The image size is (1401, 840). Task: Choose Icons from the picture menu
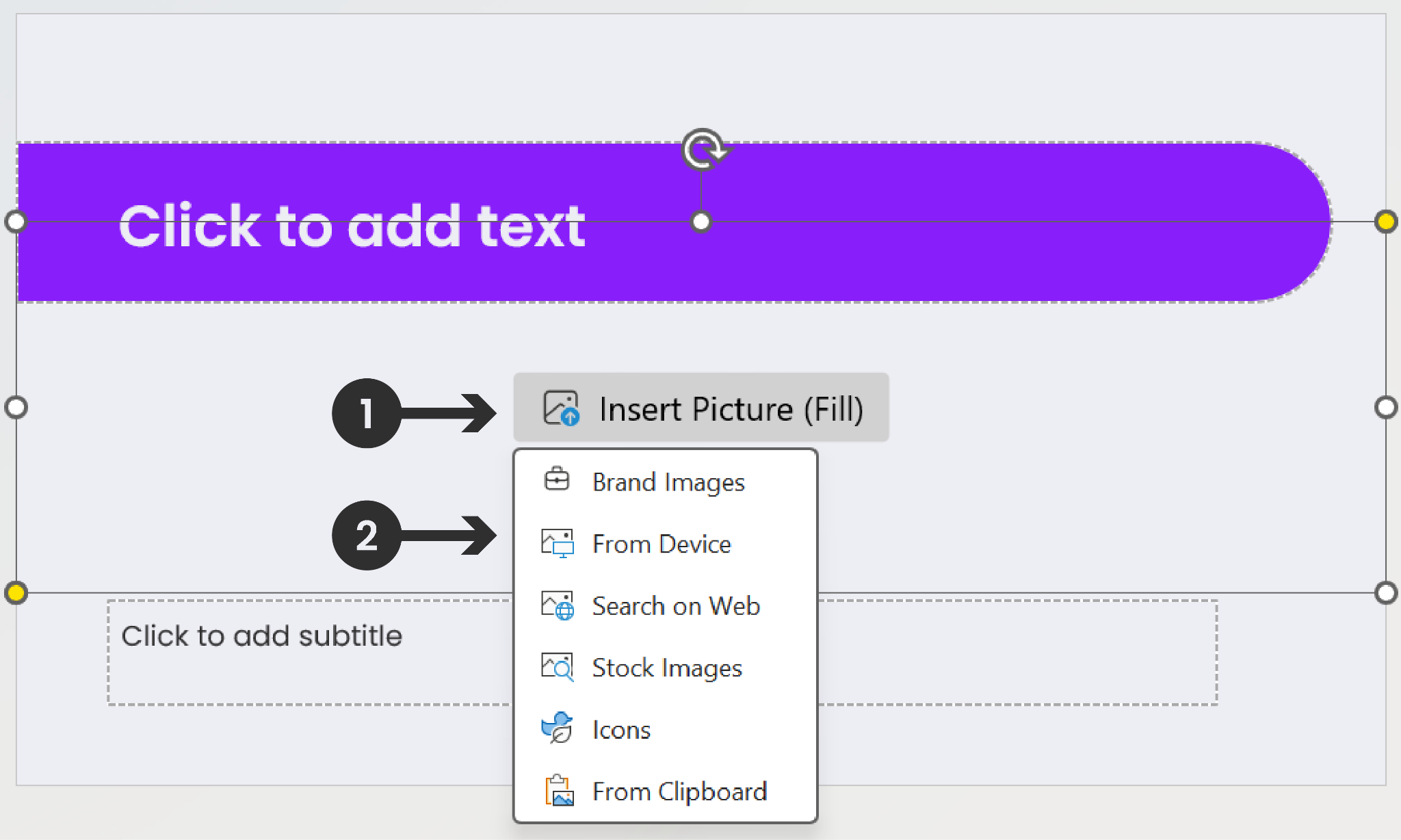pos(666,729)
